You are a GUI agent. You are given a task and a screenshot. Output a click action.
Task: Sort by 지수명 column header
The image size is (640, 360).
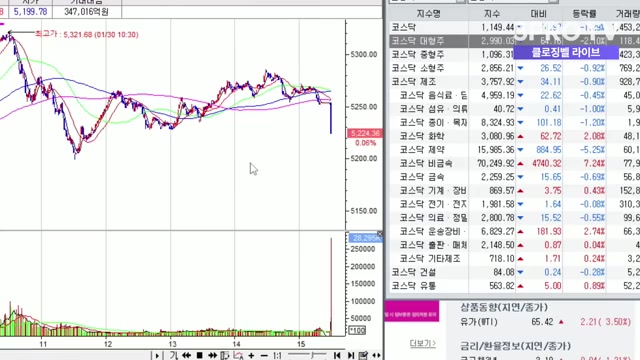pyautogui.click(x=428, y=14)
